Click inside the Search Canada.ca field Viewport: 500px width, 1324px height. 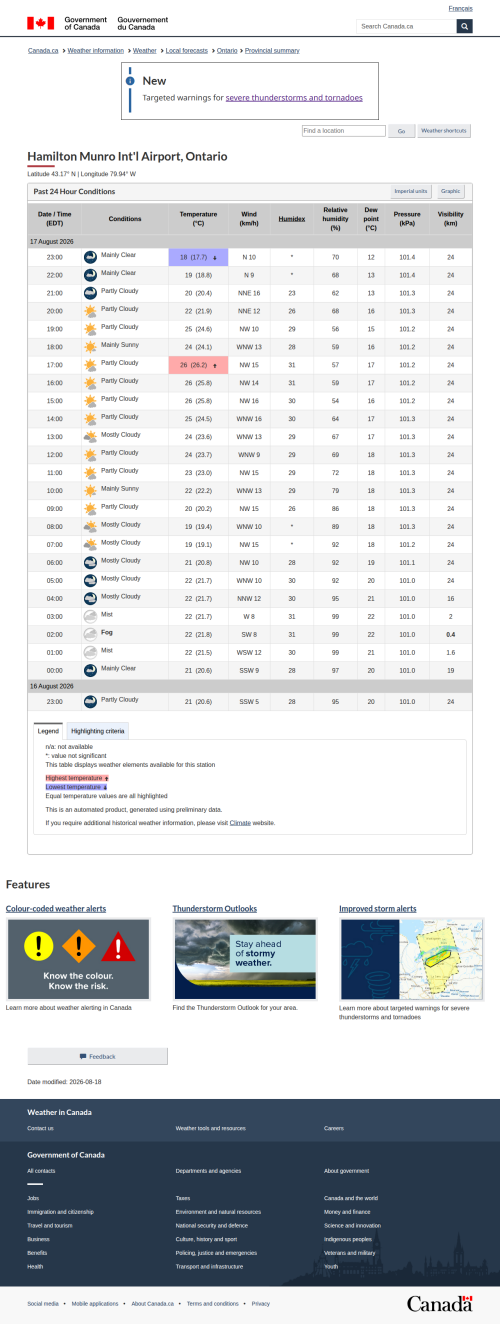click(407, 26)
